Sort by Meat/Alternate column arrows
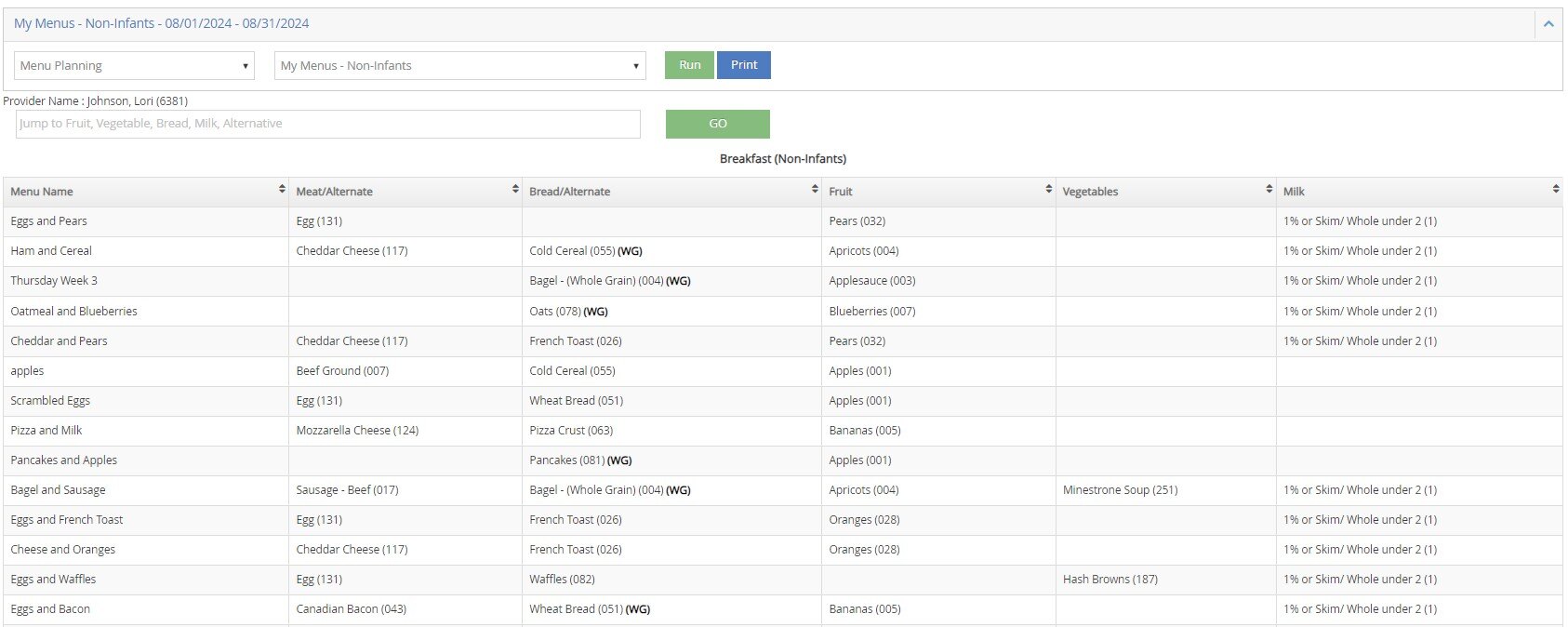 tap(515, 189)
